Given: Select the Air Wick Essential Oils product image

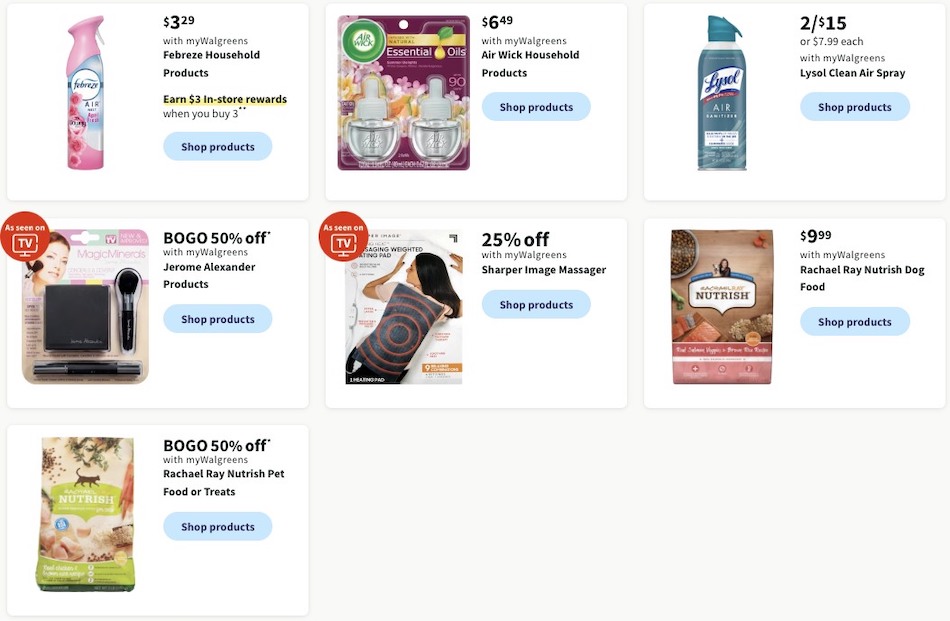Looking at the screenshot, I should pyautogui.click(x=402, y=91).
